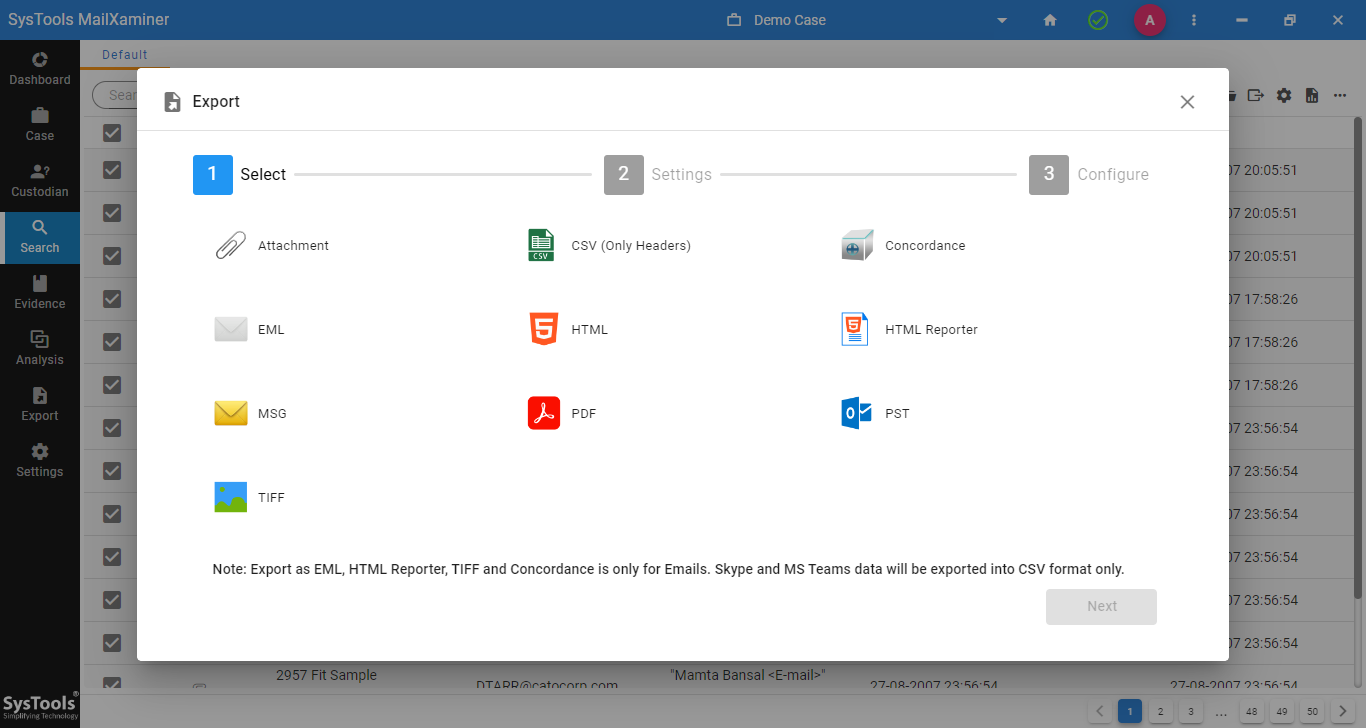Pick the Concordance export format
1366x728 pixels.
pyautogui.click(x=903, y=245)
